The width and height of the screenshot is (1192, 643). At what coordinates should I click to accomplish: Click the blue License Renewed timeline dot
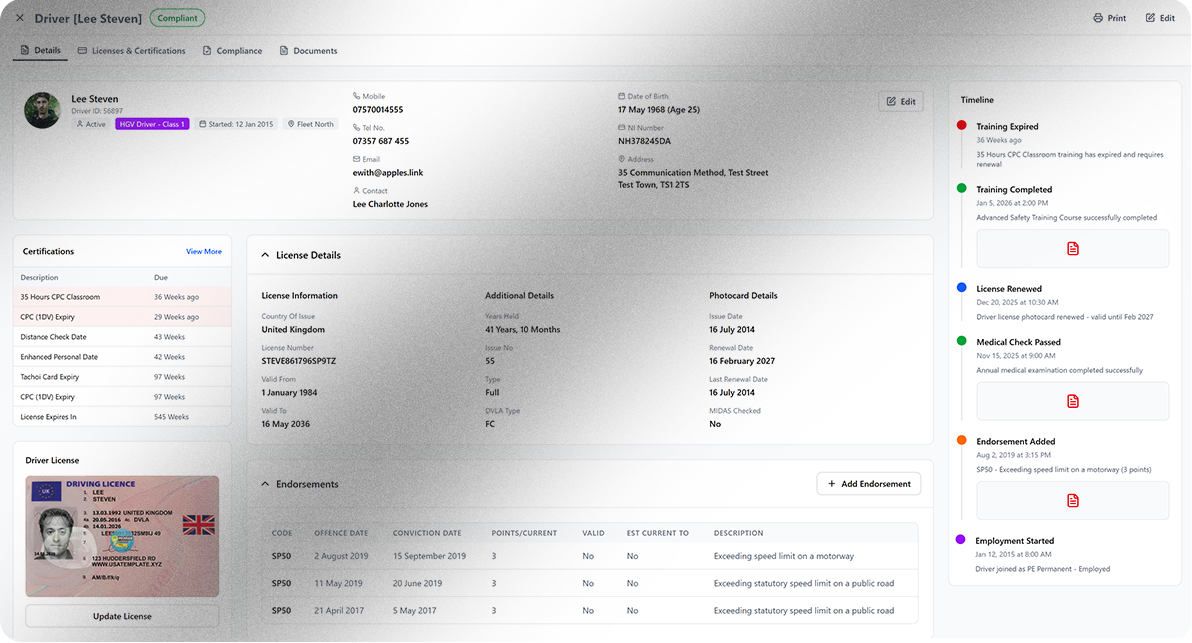[962, 288]
